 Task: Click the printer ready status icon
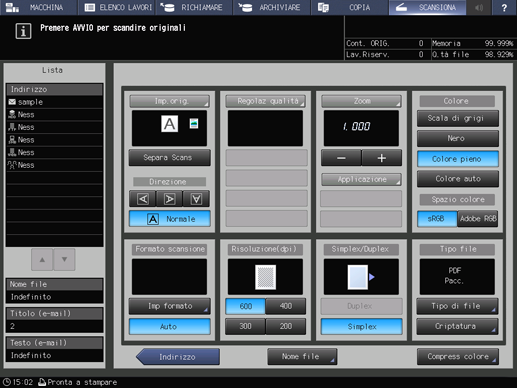(42, 382)
